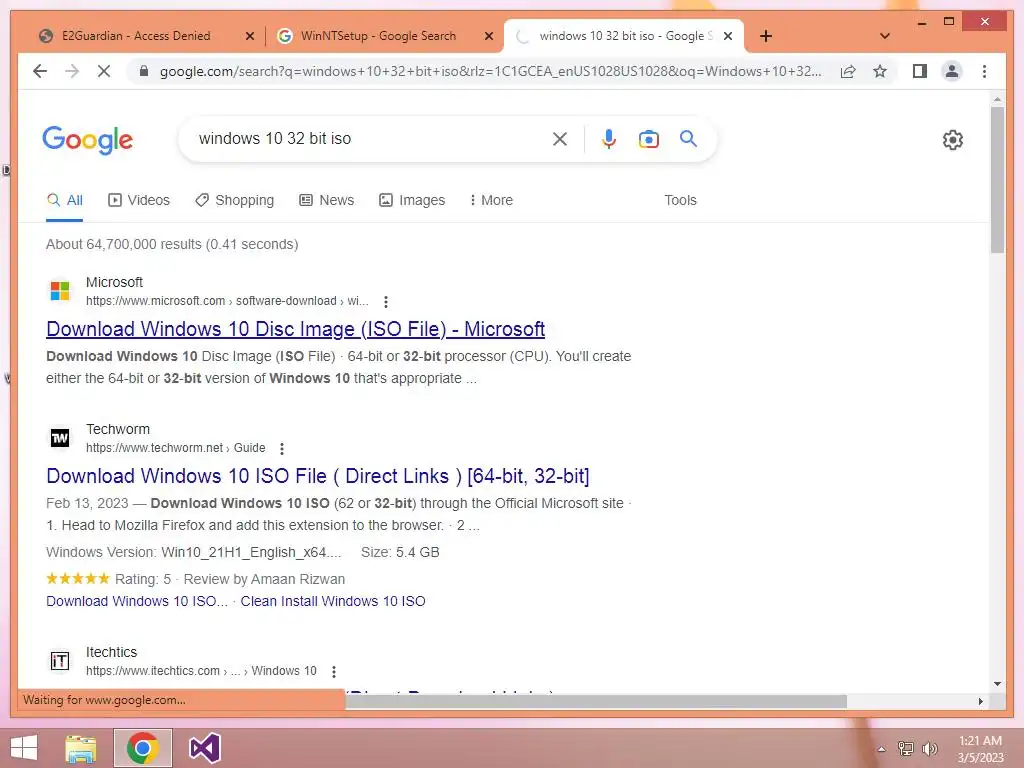The height and width of the screenshot is (768, 1024).
Task: Clear the Google search box
Action: tap(560, 138)
